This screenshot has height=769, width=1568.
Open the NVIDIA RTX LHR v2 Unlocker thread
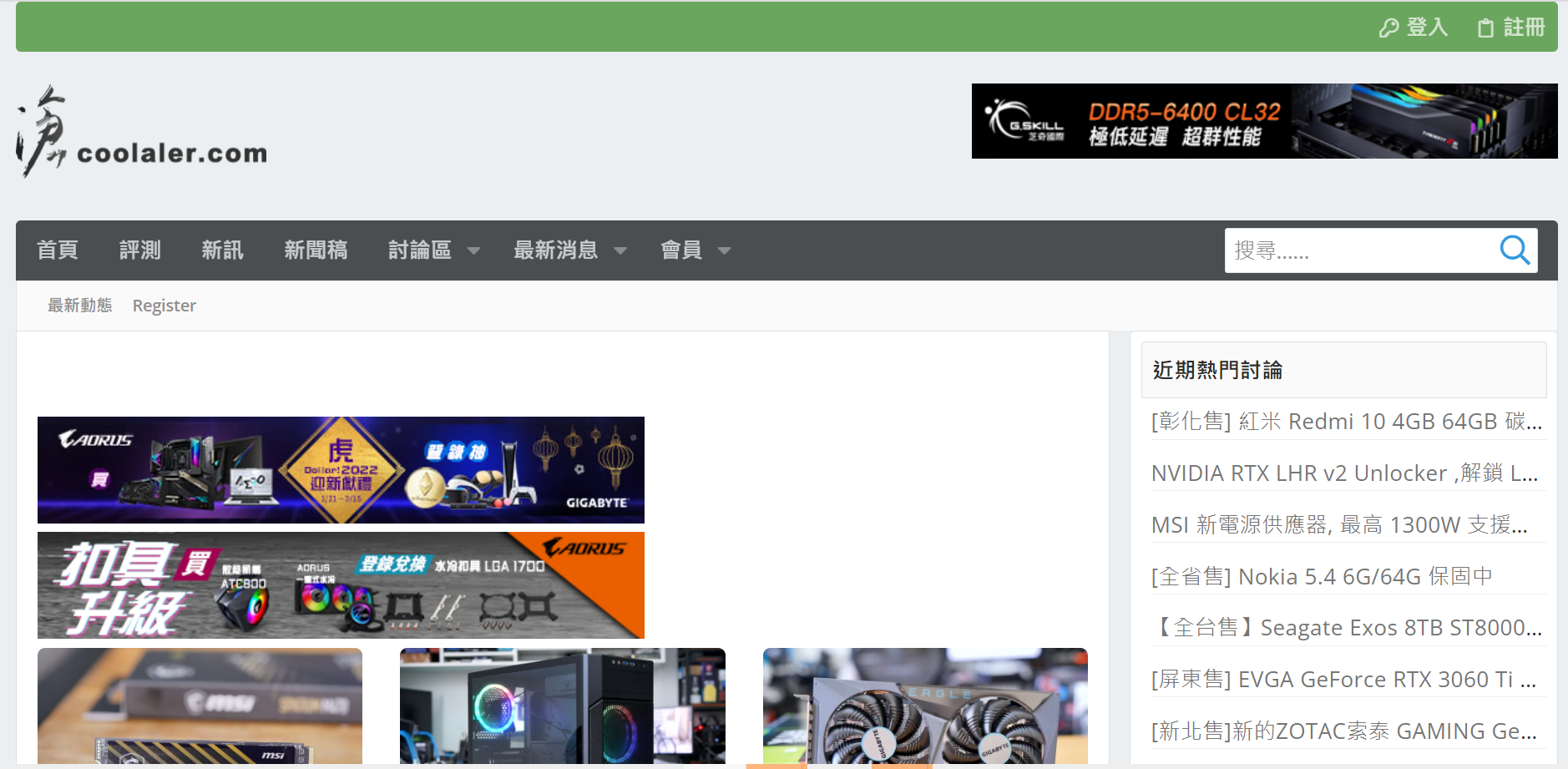tap(1344, 473)
